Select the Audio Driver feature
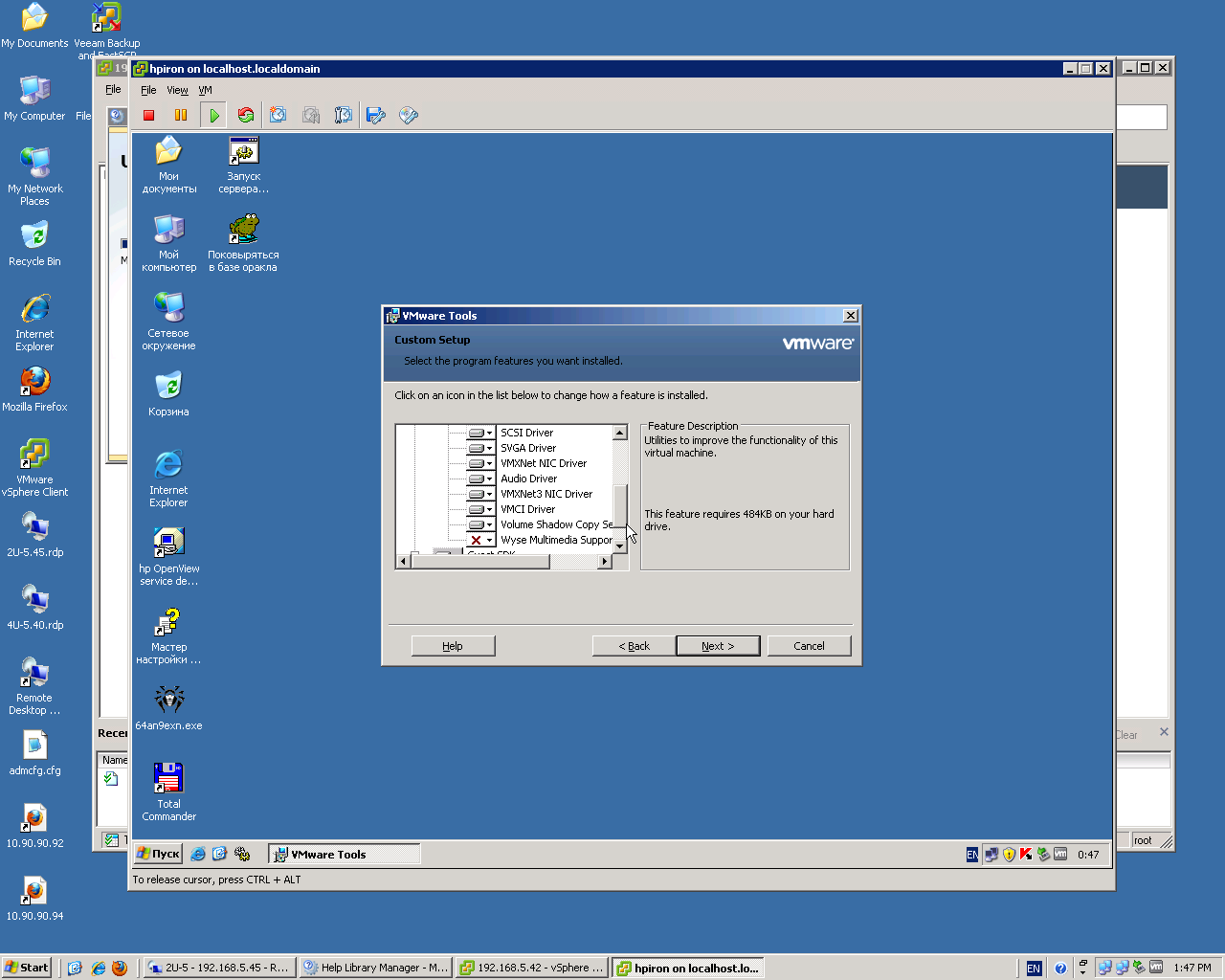Screen dimensions: 1225x980 pyautogui.click(x=528, y=479)
